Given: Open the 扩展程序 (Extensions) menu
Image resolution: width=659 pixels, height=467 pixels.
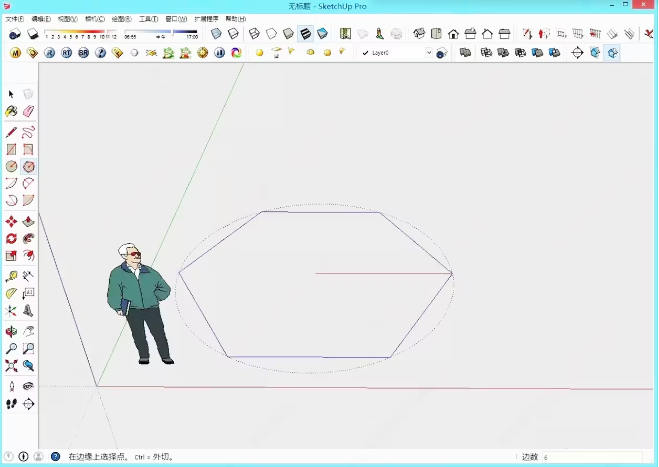Looking at the screenshot, I should (x=206, y=19).
